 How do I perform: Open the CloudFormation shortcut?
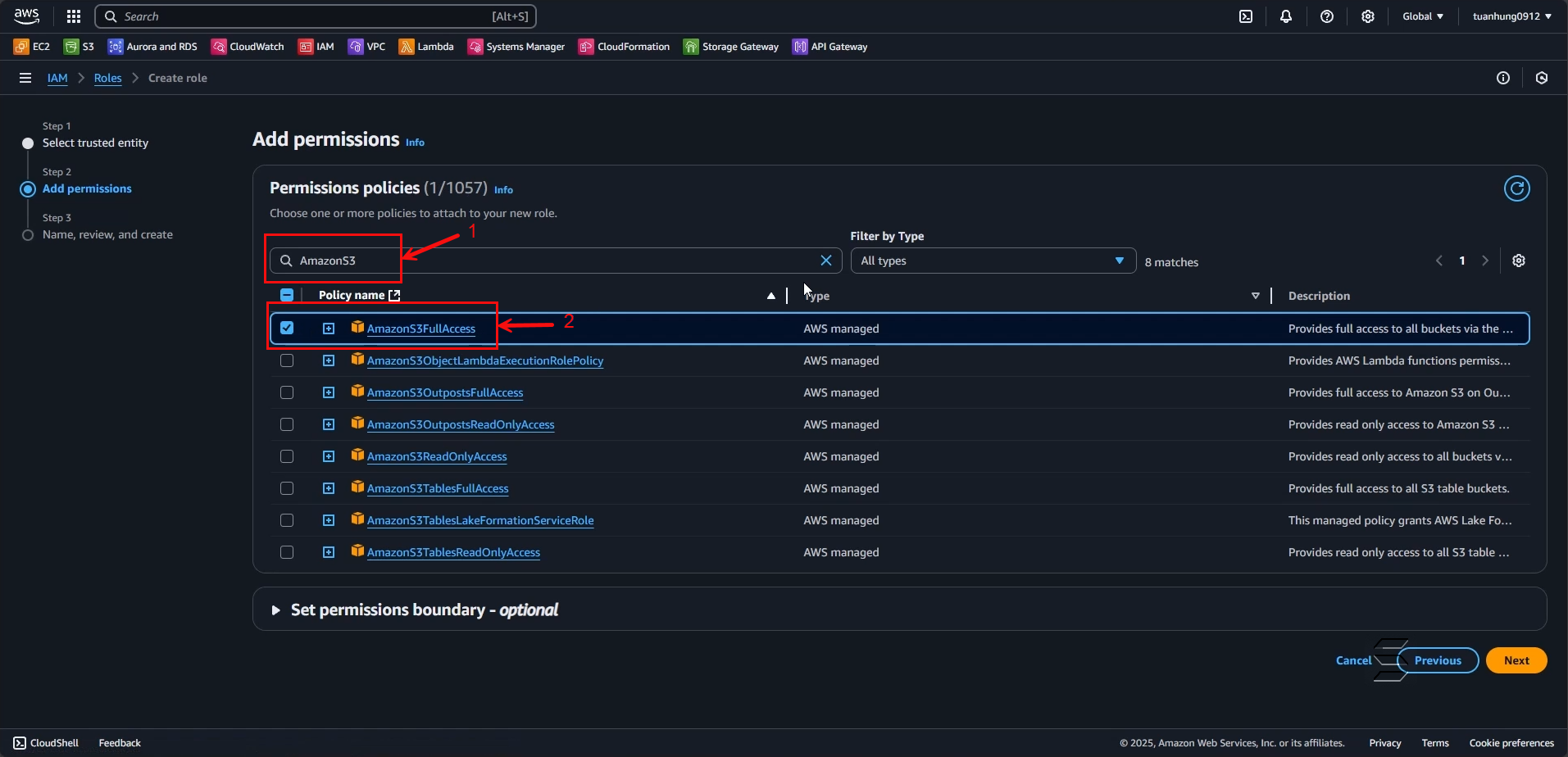coord(625,47)
